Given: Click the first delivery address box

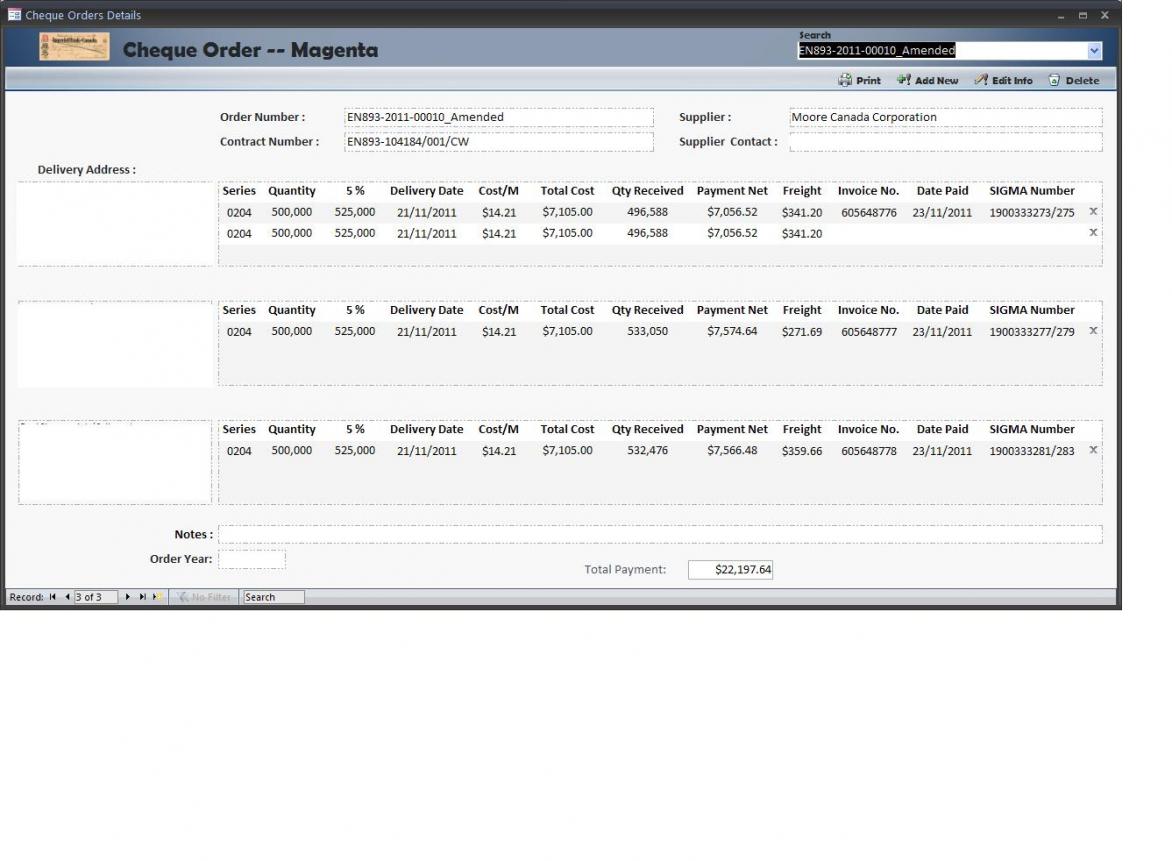Looking at the screenshot, I should (115, 223).
